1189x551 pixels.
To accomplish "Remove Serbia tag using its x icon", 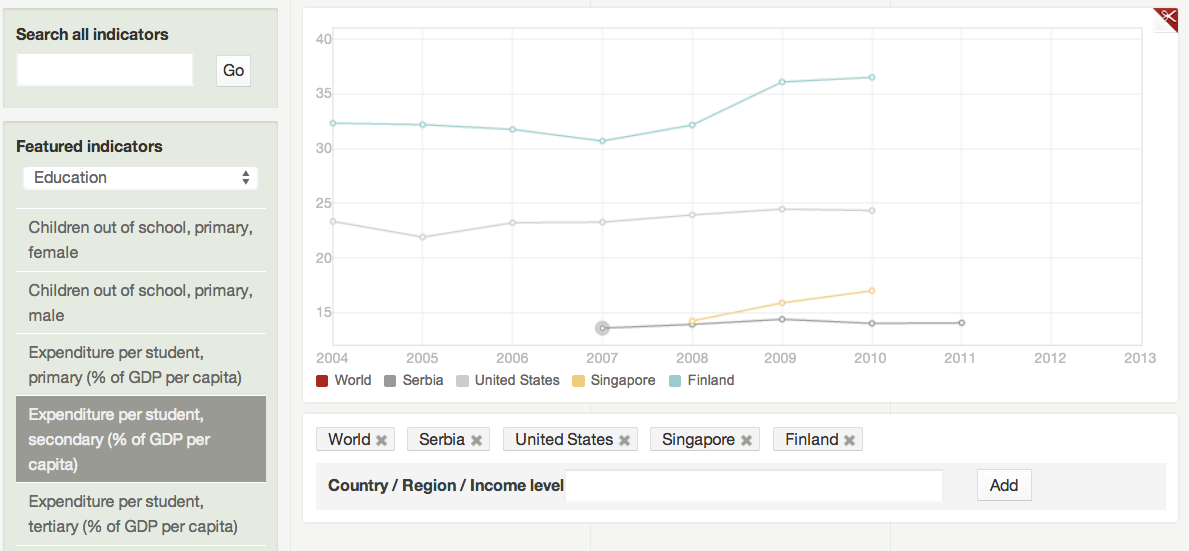I will [477, 440].
